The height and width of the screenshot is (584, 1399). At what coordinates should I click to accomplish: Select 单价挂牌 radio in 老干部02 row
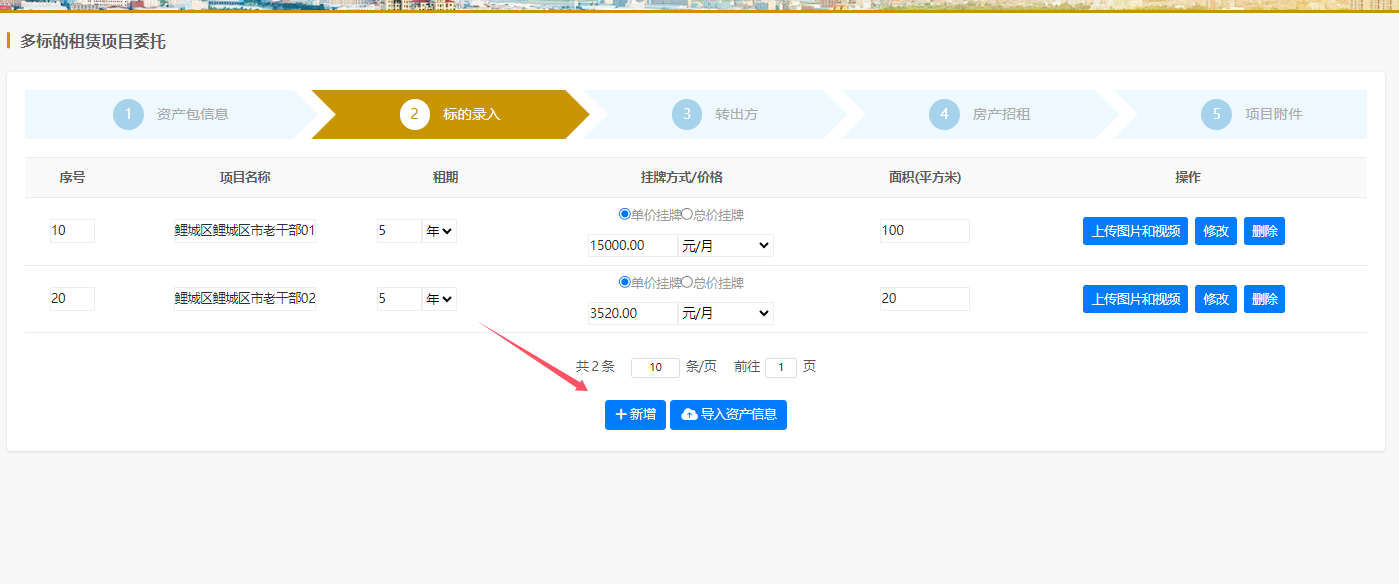(x=625, y=283)
